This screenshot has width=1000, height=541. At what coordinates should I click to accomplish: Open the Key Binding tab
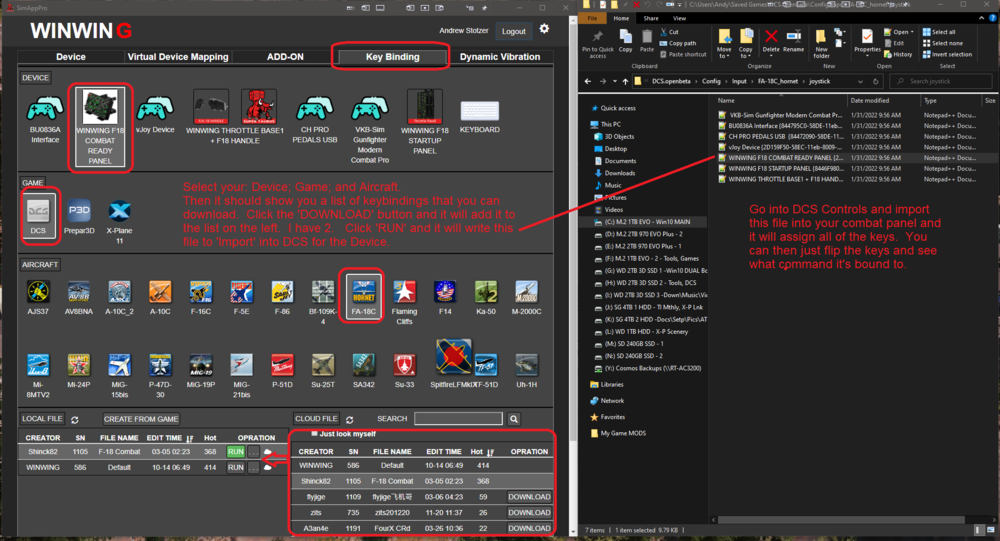(392, 57)
